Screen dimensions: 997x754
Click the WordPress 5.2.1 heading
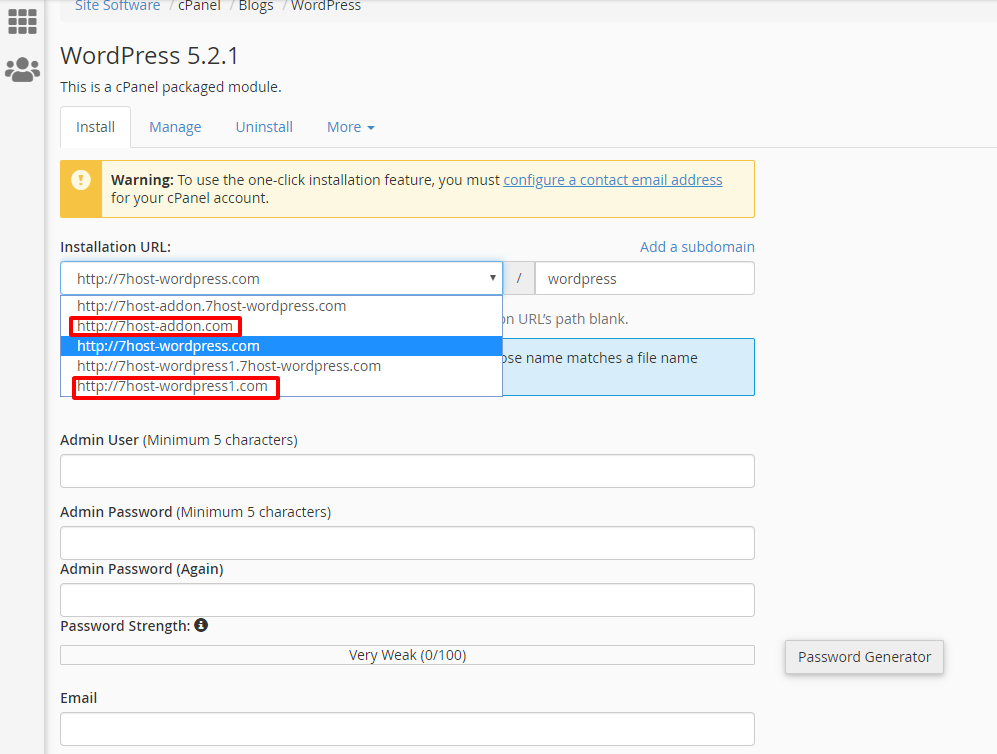point(149,56)
